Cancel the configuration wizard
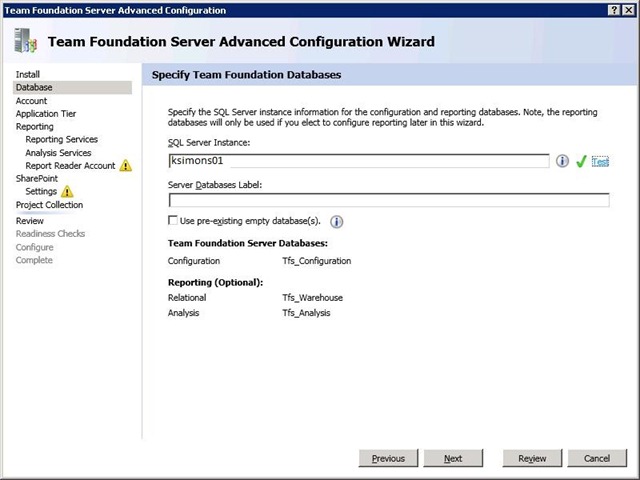640x480 pixels. tap(597, 458)
